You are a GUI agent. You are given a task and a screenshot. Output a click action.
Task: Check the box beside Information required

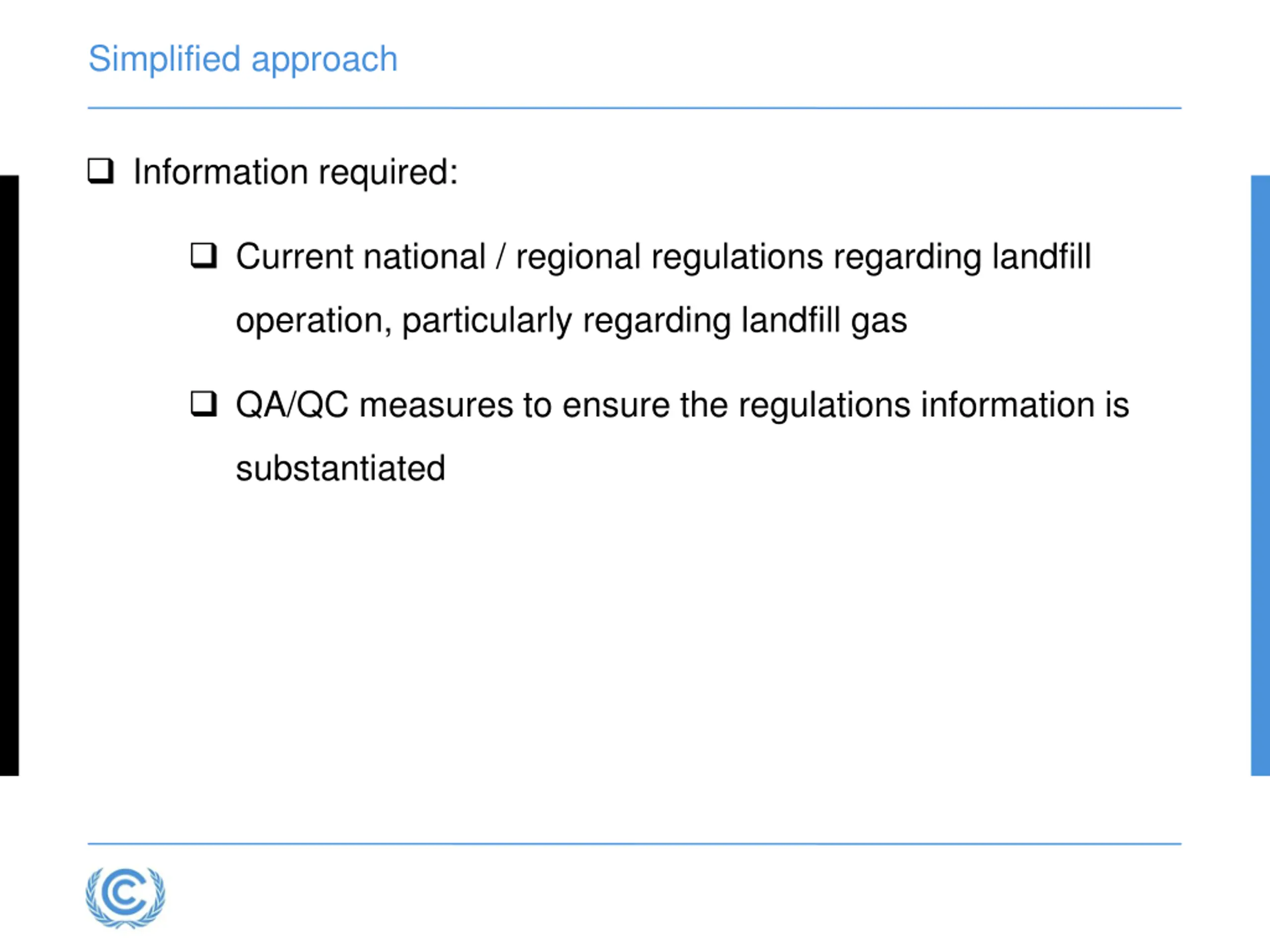(101, 171)
